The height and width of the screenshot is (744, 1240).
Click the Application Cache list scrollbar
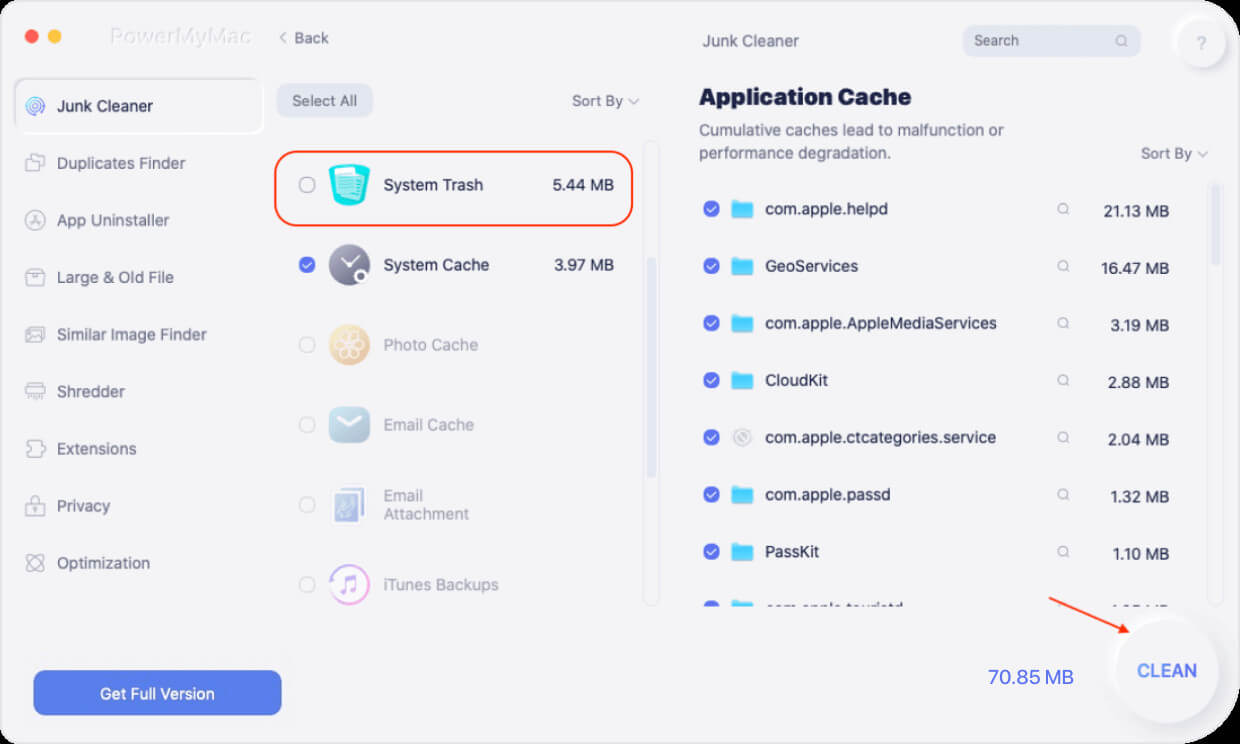click(1216, 224)
